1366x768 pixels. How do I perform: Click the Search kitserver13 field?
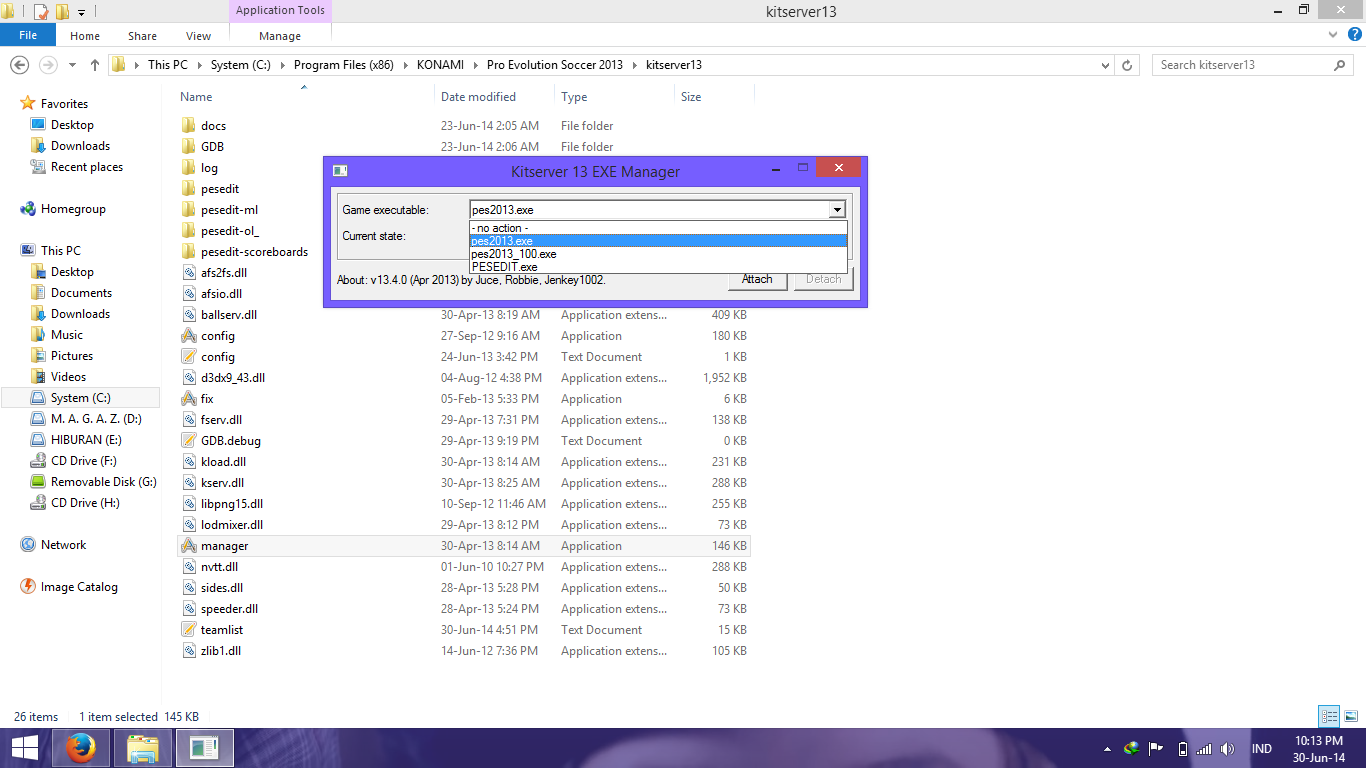point(1242,65)
